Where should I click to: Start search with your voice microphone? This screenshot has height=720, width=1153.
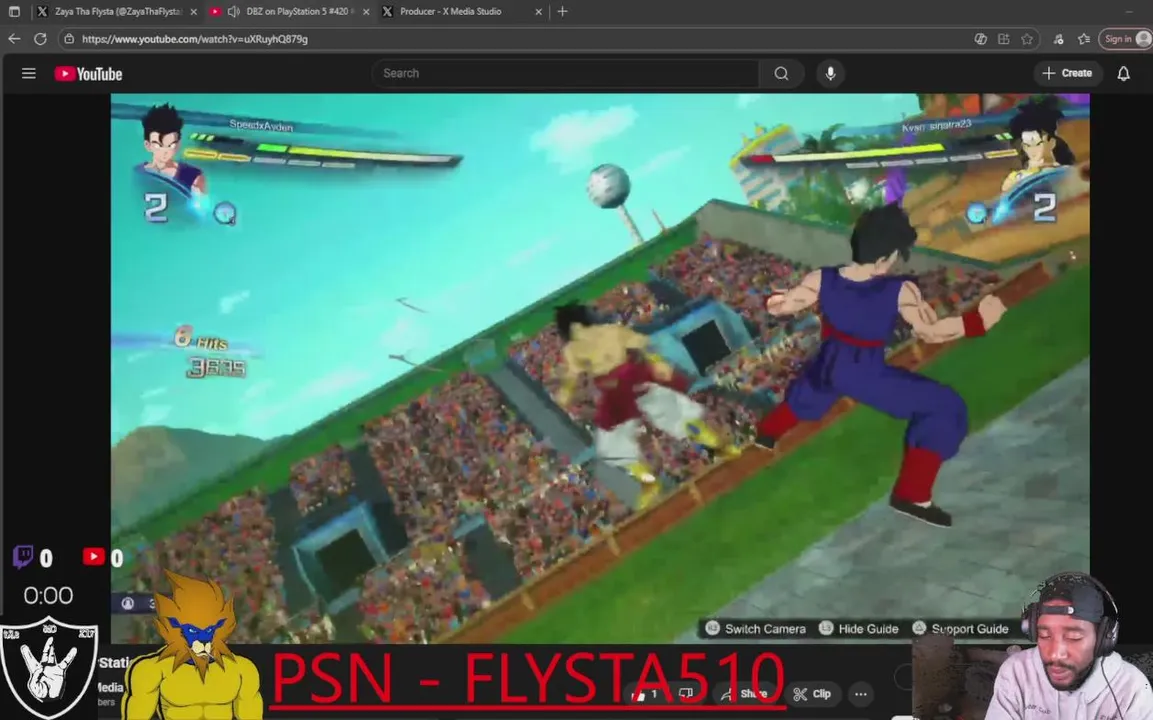[x=830, y=74]
